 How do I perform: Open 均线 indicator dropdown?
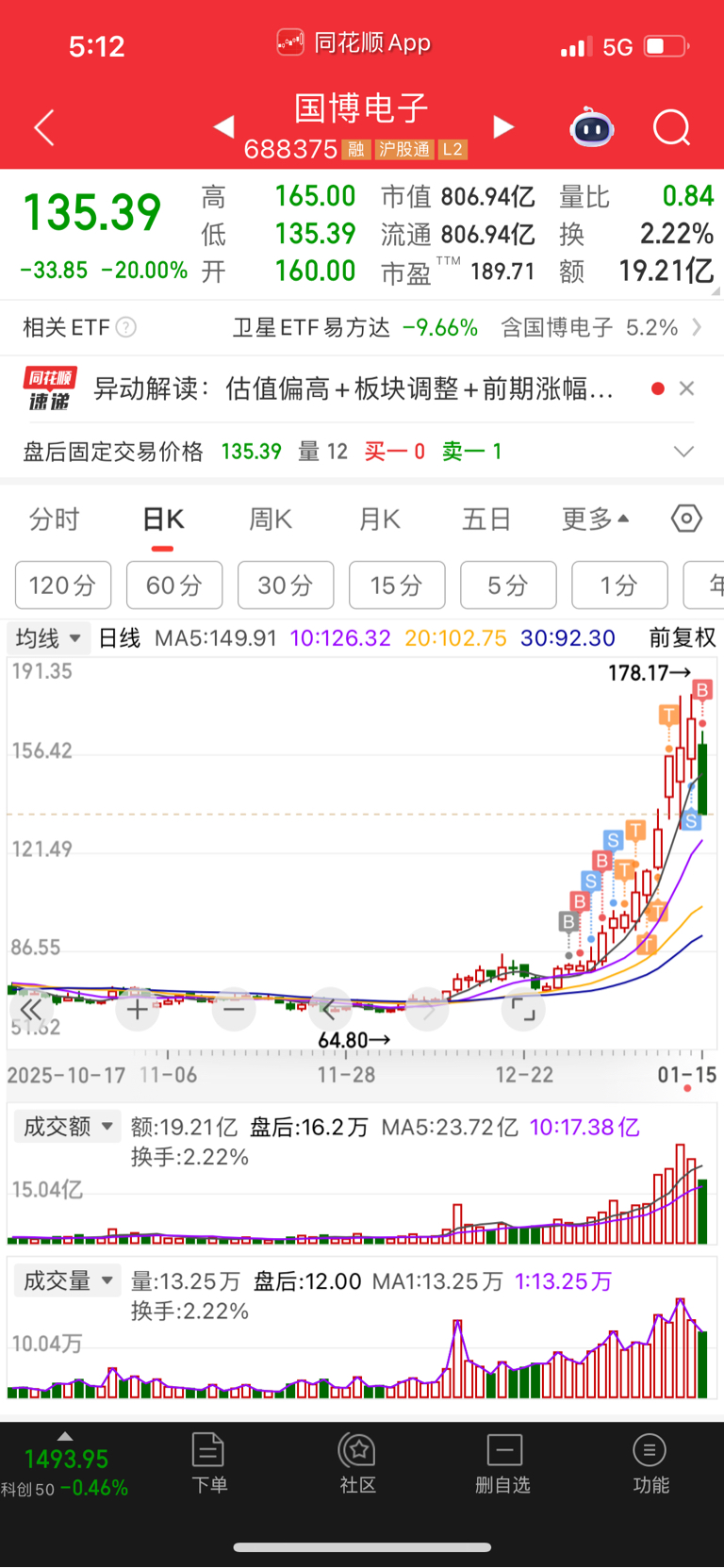pos(49,638)
